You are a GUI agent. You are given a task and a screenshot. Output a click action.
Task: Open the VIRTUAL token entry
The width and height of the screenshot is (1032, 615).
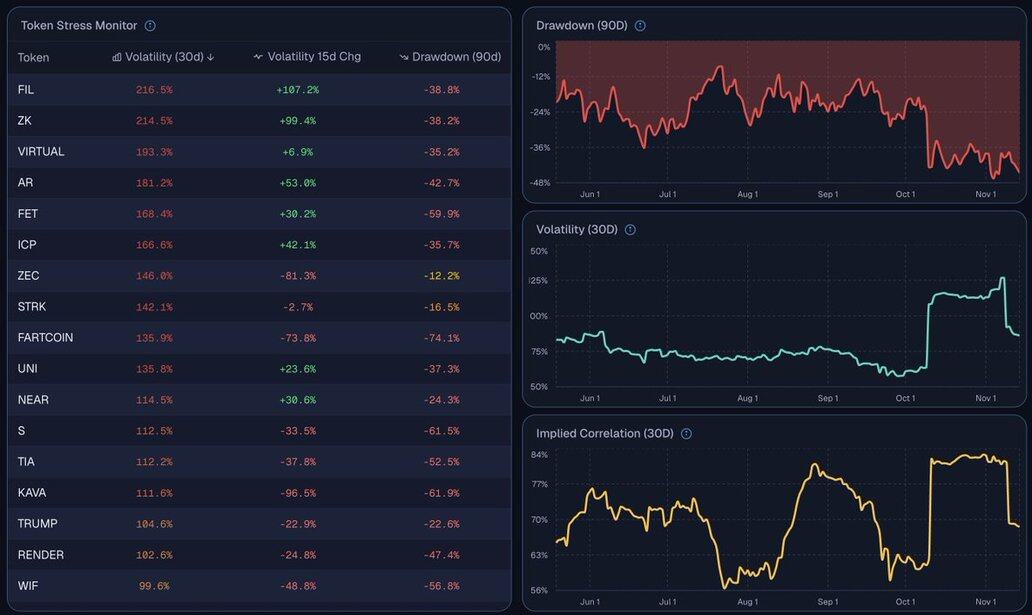click(41, 152)
